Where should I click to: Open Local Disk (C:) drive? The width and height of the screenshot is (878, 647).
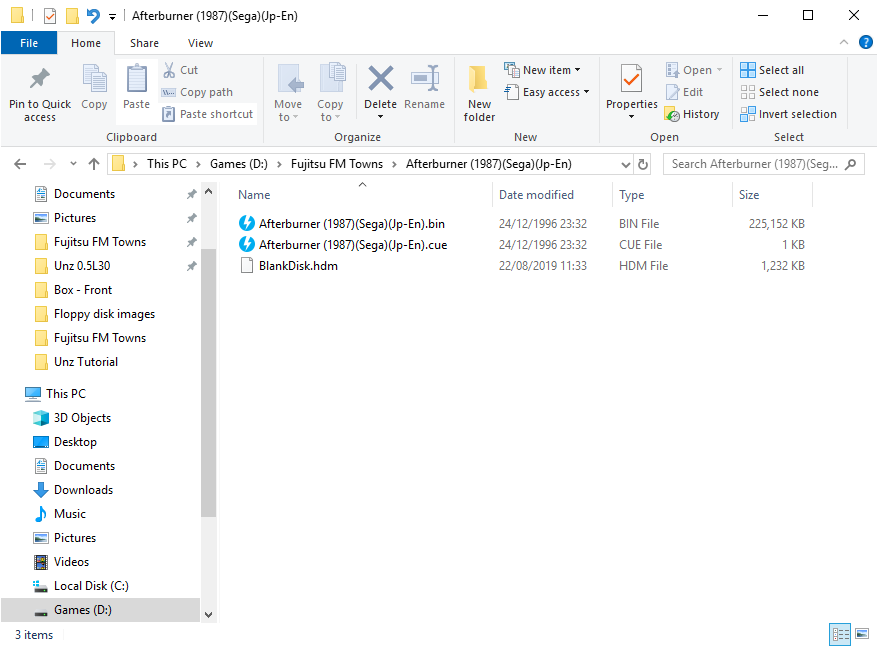pyautogui.click(x=91, y=586)
